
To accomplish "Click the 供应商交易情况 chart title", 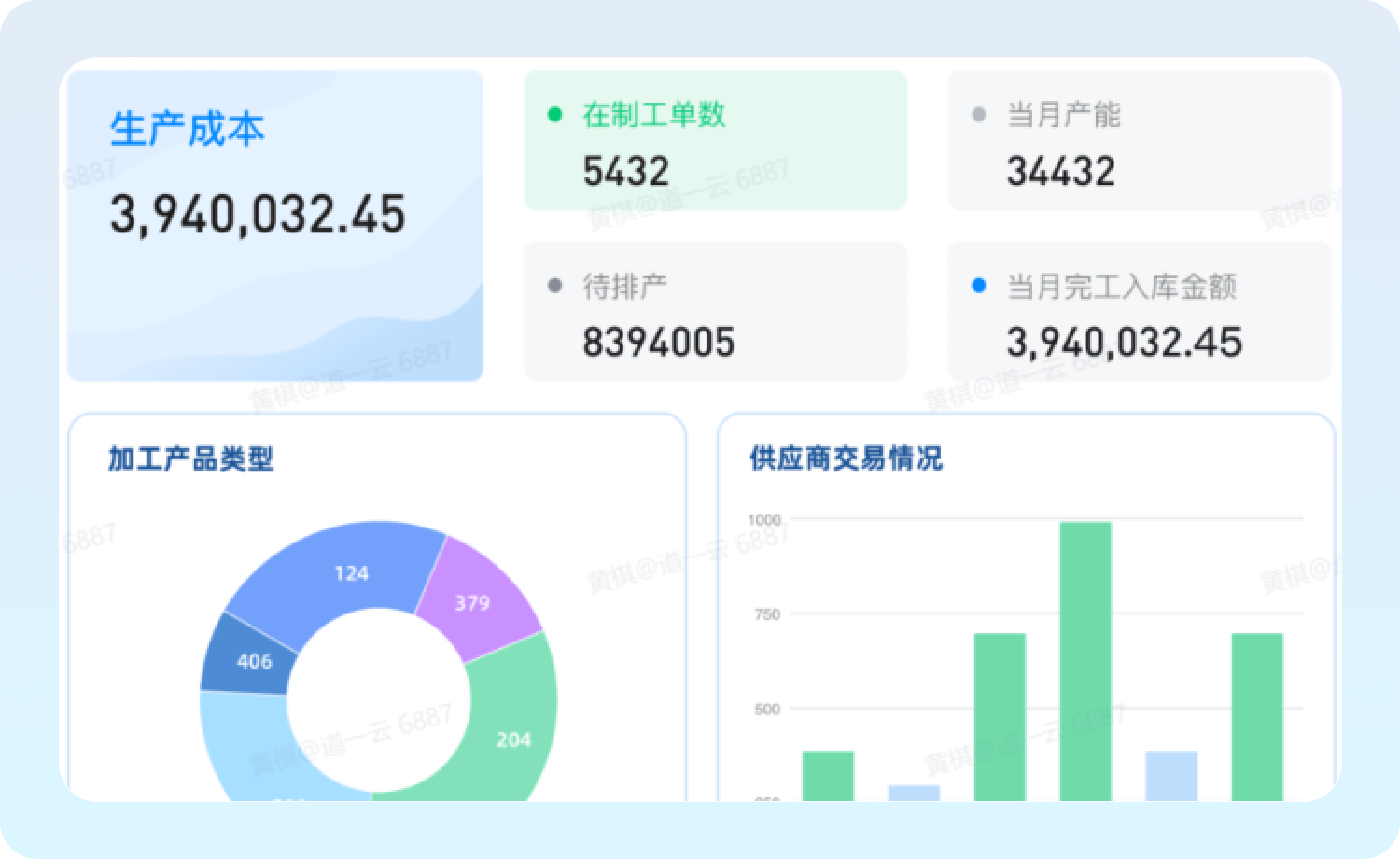I will [846, 458].
